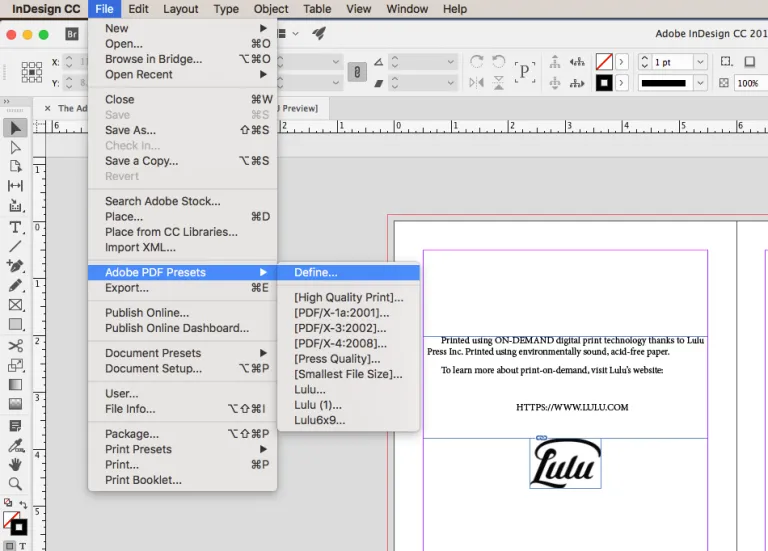This screenshot has height=551, width=768.
Task: Toggle the constrain proportions chain link
Action: pyautogui.click(x=357, y=72)
